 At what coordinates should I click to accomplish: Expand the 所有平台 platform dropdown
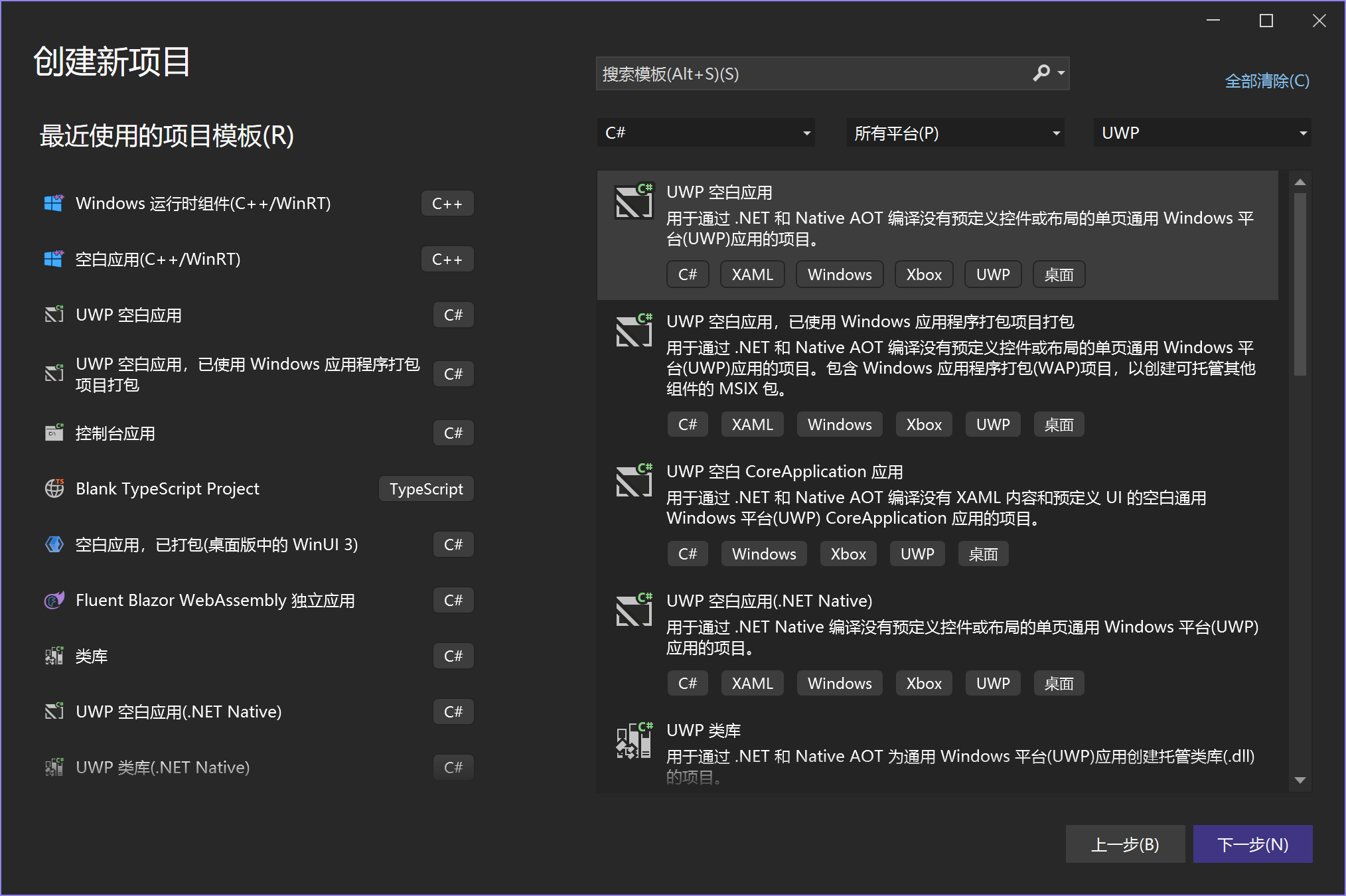coord(956,133)
